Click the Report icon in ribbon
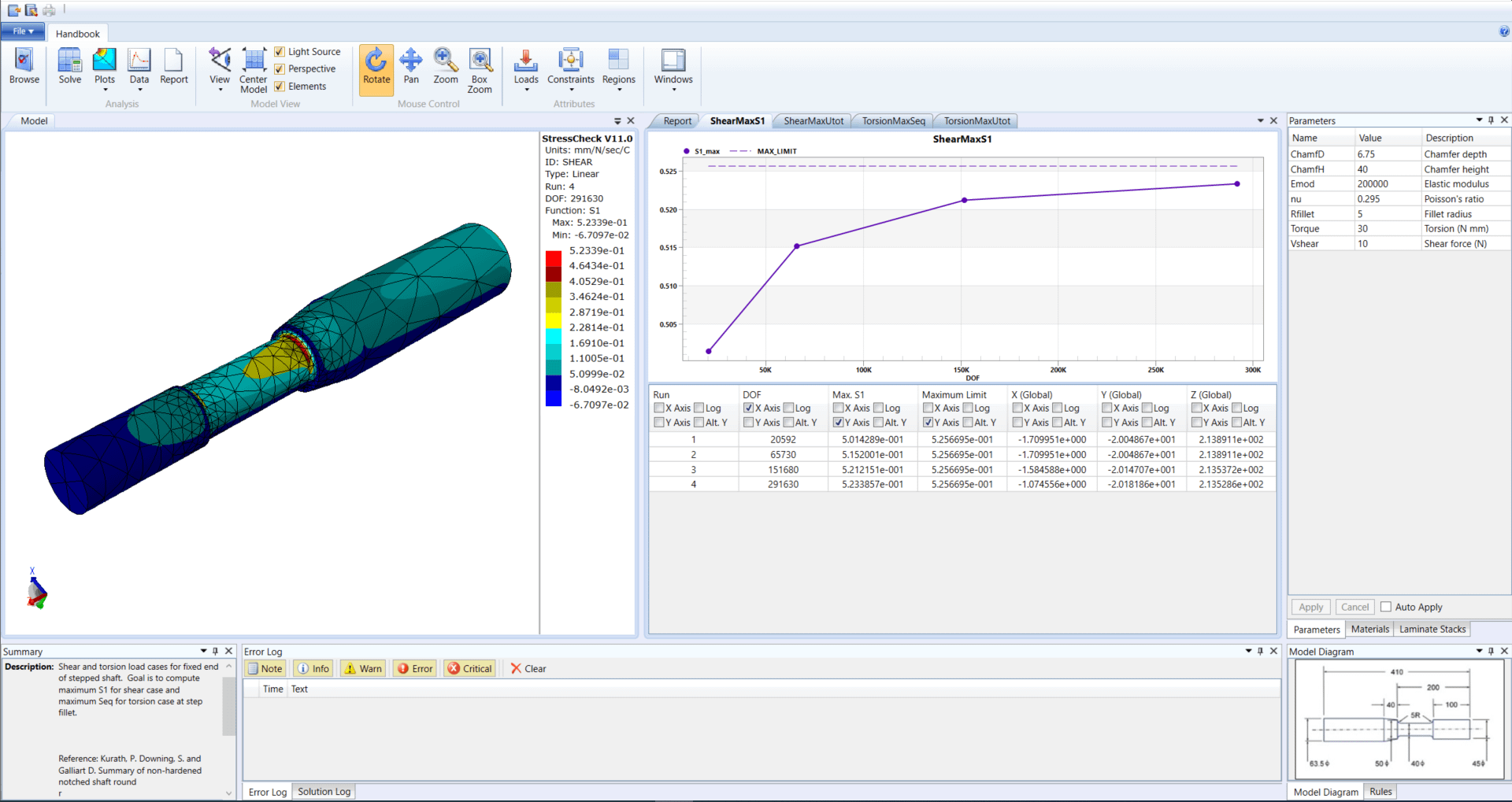 click(x=174, y=66)
